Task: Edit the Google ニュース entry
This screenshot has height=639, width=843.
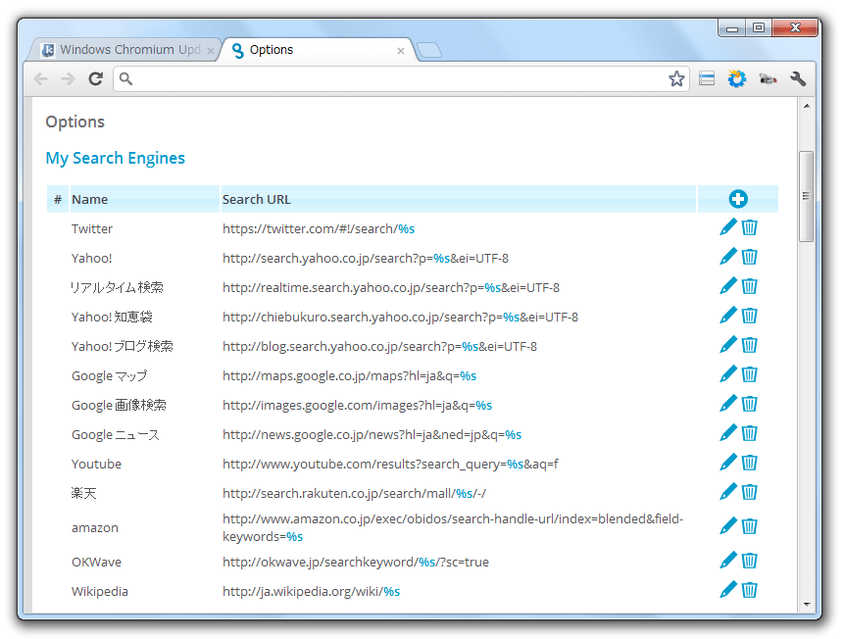Action: point(728,433)
